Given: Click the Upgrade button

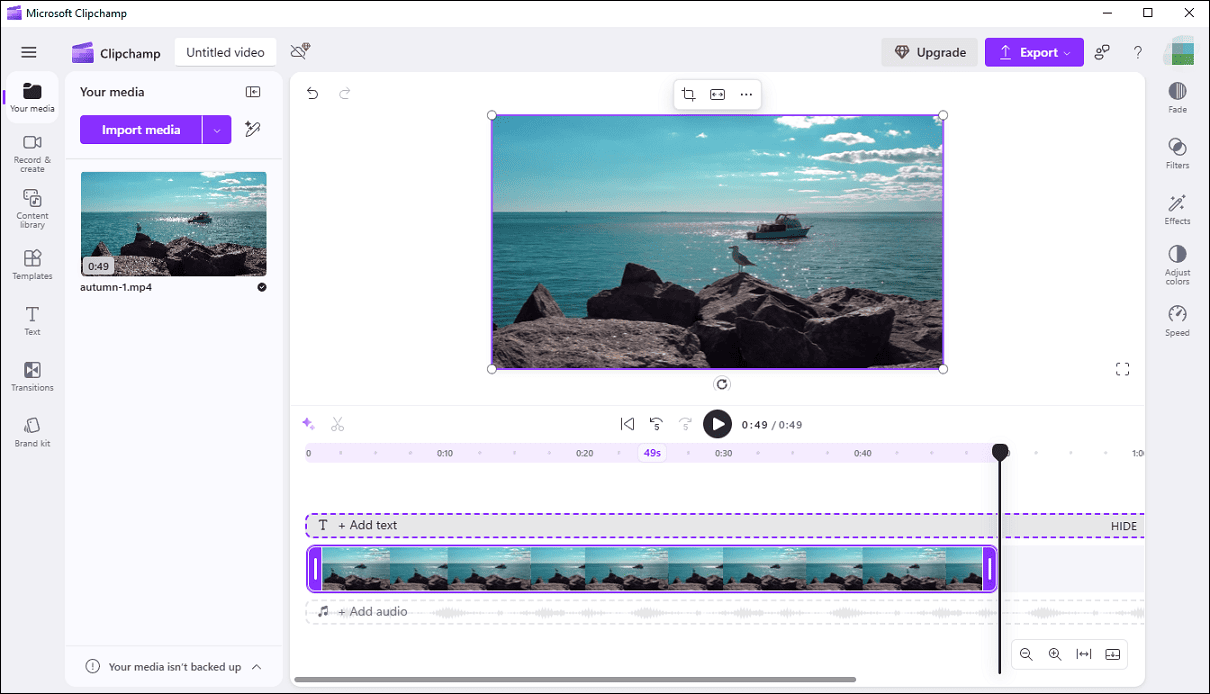Looking at the screenshot, I should coord(930,53).
